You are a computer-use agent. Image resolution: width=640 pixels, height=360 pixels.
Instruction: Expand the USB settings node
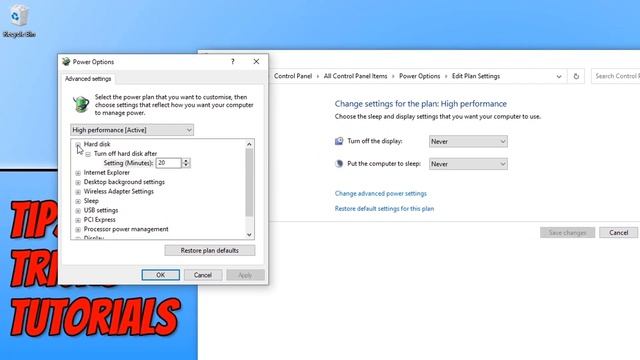pyautogui.click(x=78, y=211)
